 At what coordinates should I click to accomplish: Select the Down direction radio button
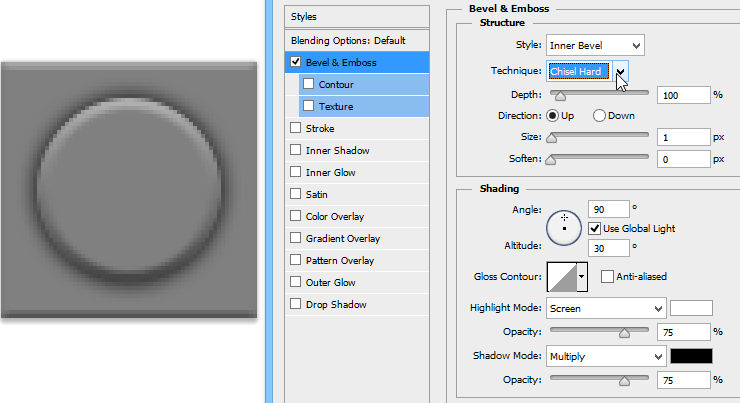click(x=600, y=115)
